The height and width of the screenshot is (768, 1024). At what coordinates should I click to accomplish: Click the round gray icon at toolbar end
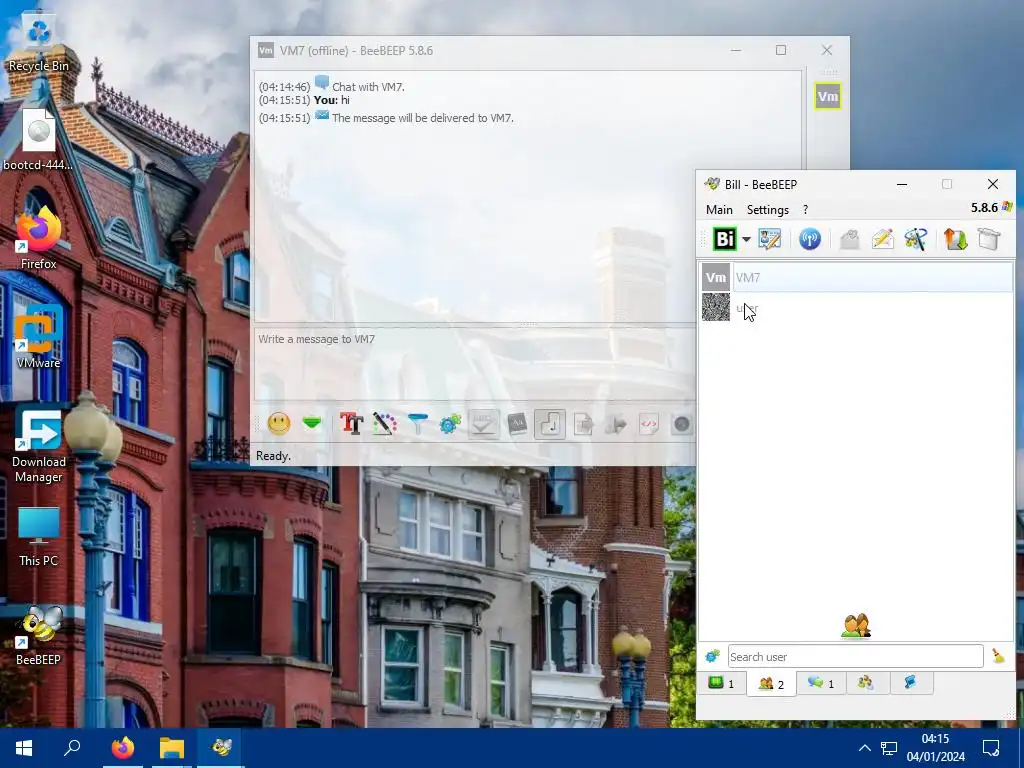click(x=681, y=424)
